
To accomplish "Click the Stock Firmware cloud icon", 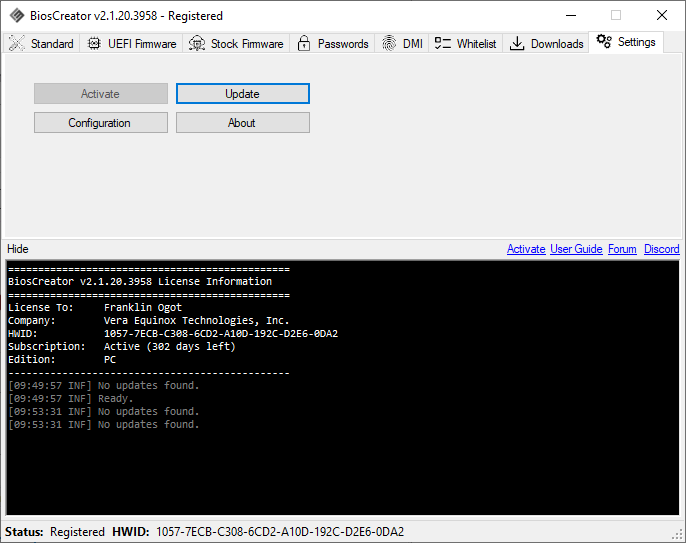I will tap(197, 43).
